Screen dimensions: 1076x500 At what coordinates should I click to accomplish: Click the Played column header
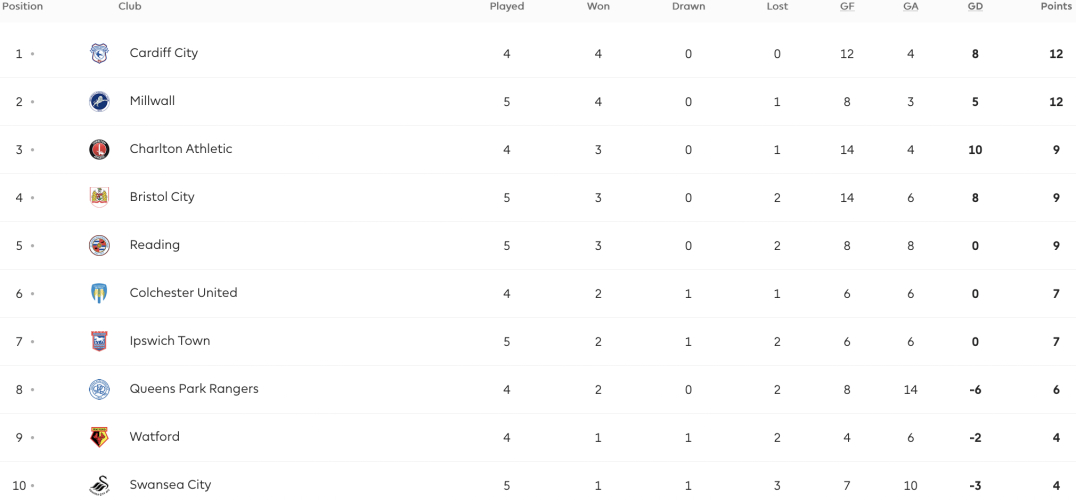point(507,6)
